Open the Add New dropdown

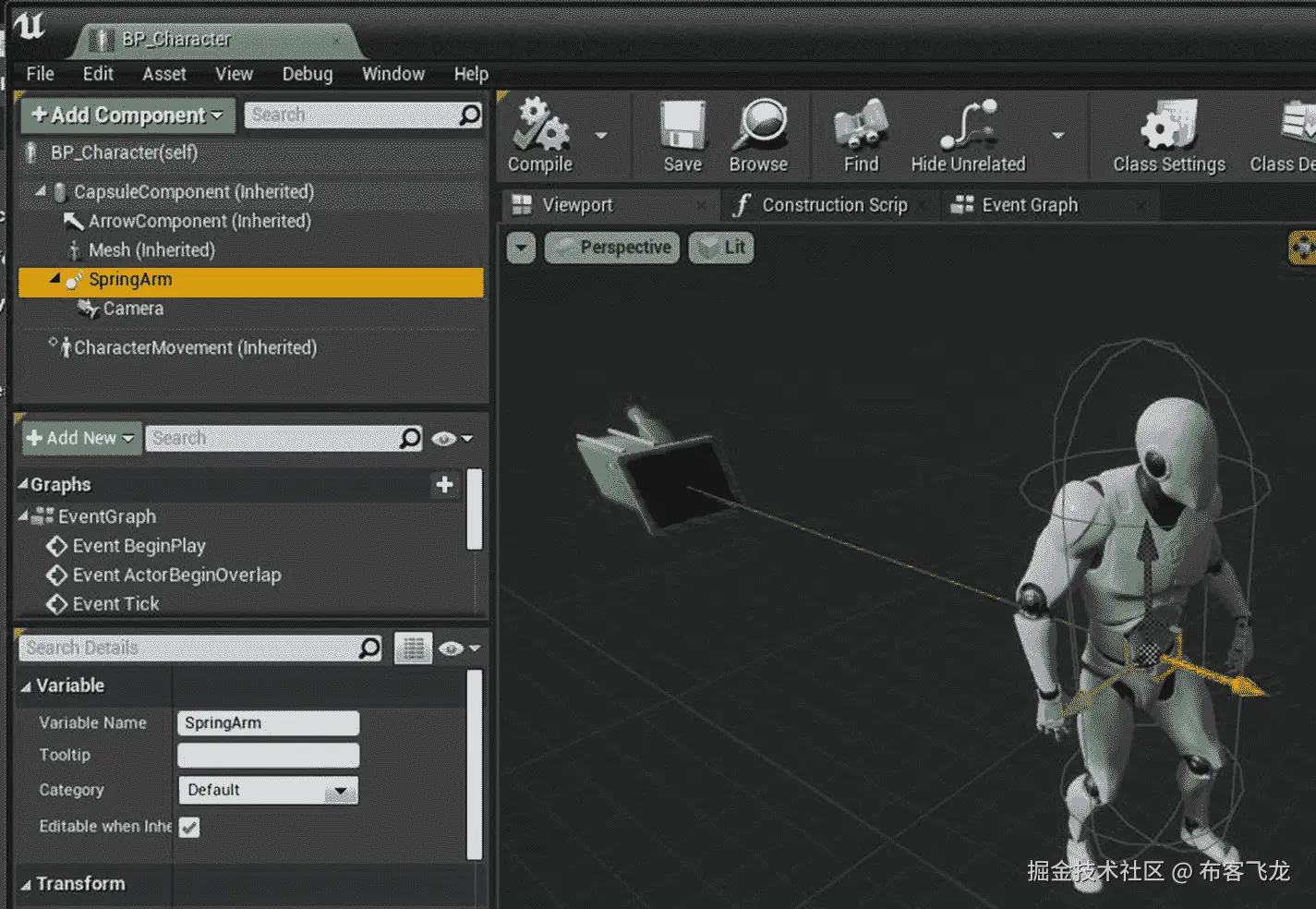(x=81, y=438)
